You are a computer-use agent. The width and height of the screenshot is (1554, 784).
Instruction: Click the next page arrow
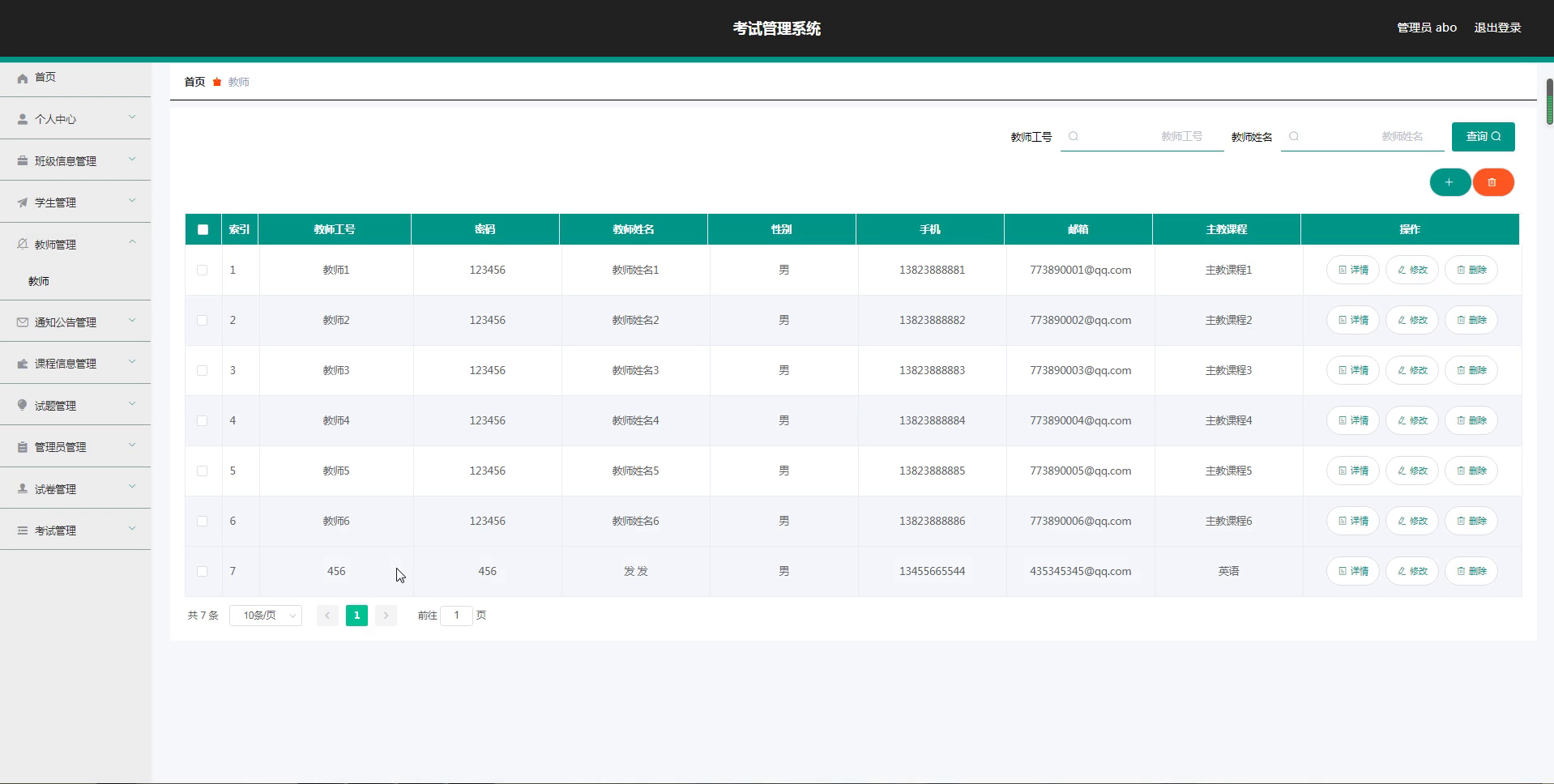pos(386,616)
